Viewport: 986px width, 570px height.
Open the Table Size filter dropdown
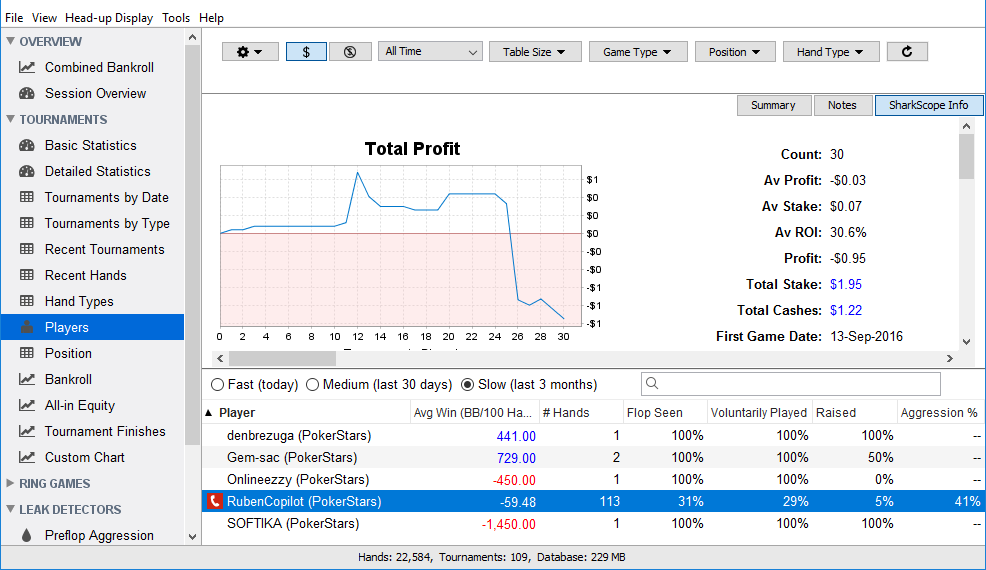[x=535, y=52]
